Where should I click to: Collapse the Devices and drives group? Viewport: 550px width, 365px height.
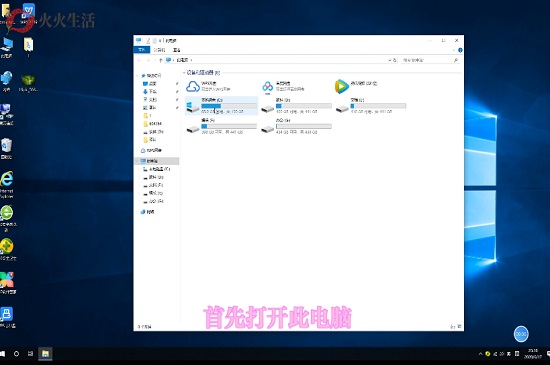pos(184,73)
